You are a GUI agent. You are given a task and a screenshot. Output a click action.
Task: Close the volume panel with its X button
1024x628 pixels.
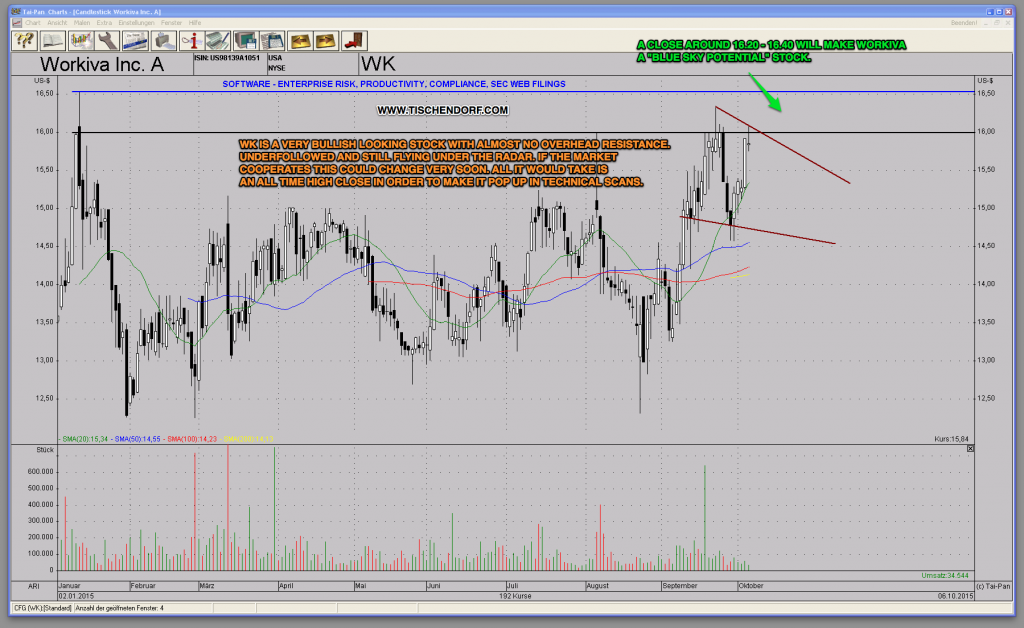pos(969,449)
